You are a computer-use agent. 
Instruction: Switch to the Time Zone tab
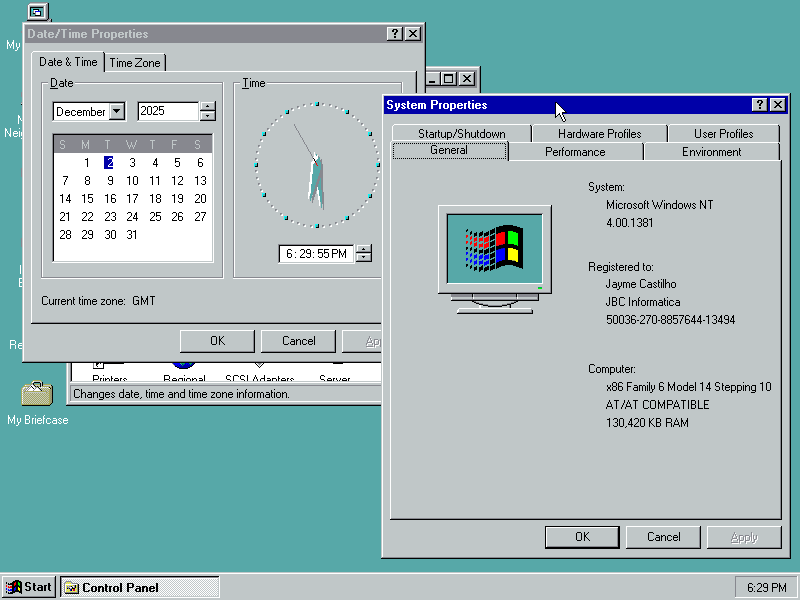coord(135,63)
